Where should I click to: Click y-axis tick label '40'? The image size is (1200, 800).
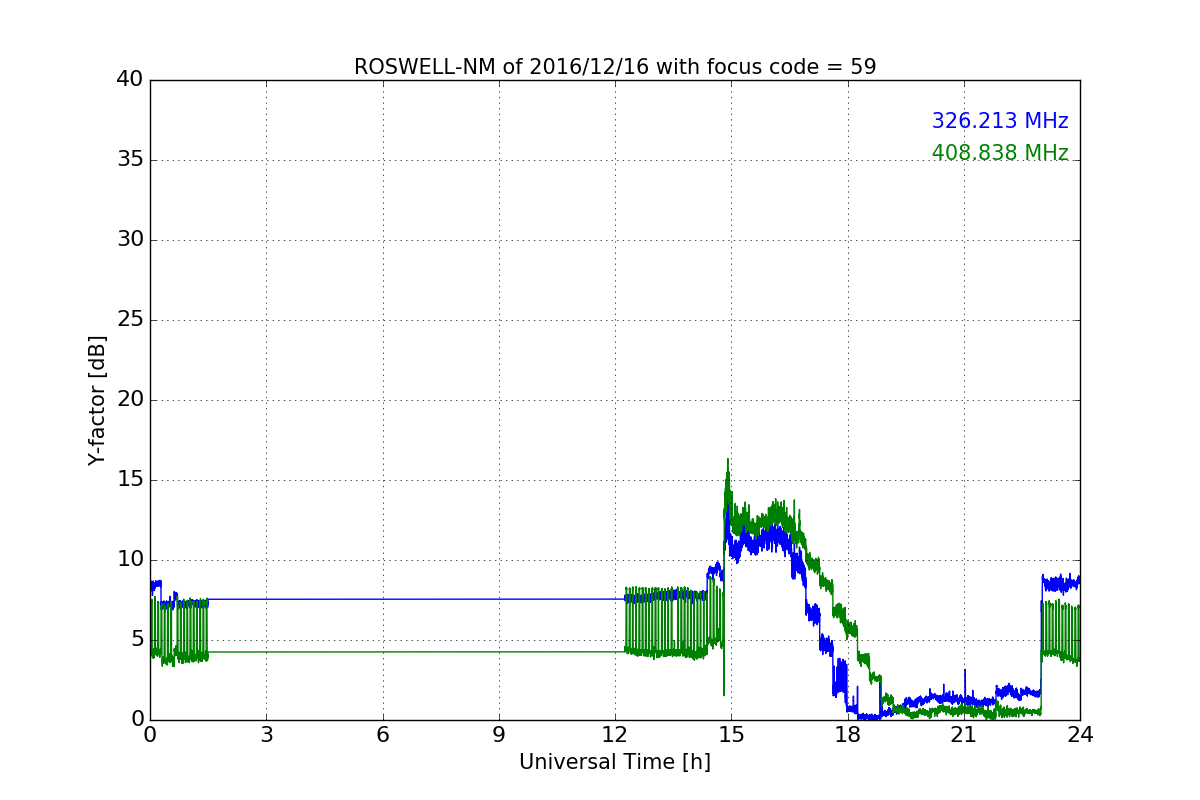pyautogui.click(x=130, y=80)
